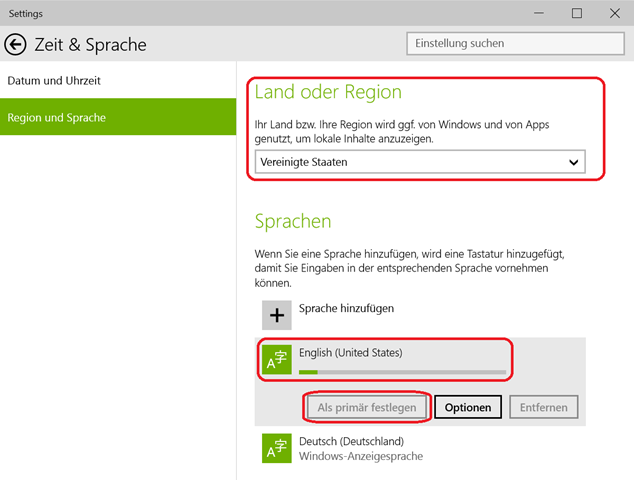Open the Datum und Uhrzeit section
Viewport: 634px width, 480px height.
pos(118,80)
